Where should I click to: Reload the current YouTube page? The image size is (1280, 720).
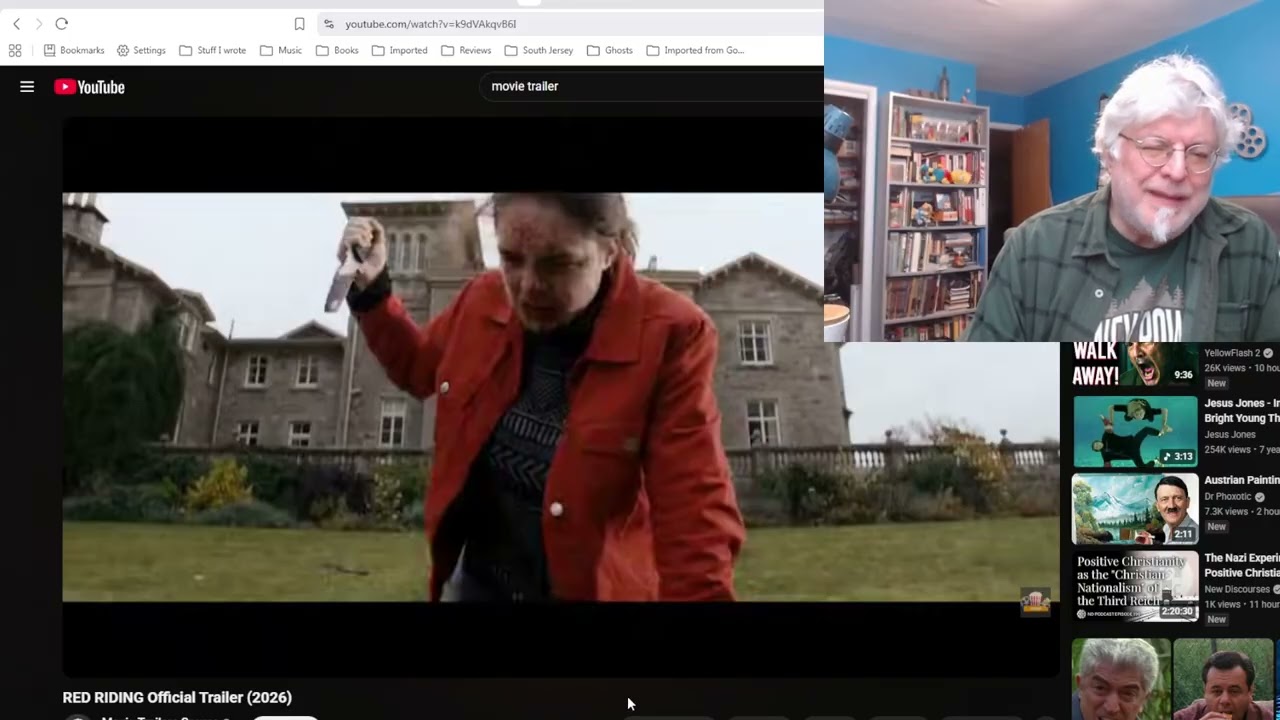point(61,24)
